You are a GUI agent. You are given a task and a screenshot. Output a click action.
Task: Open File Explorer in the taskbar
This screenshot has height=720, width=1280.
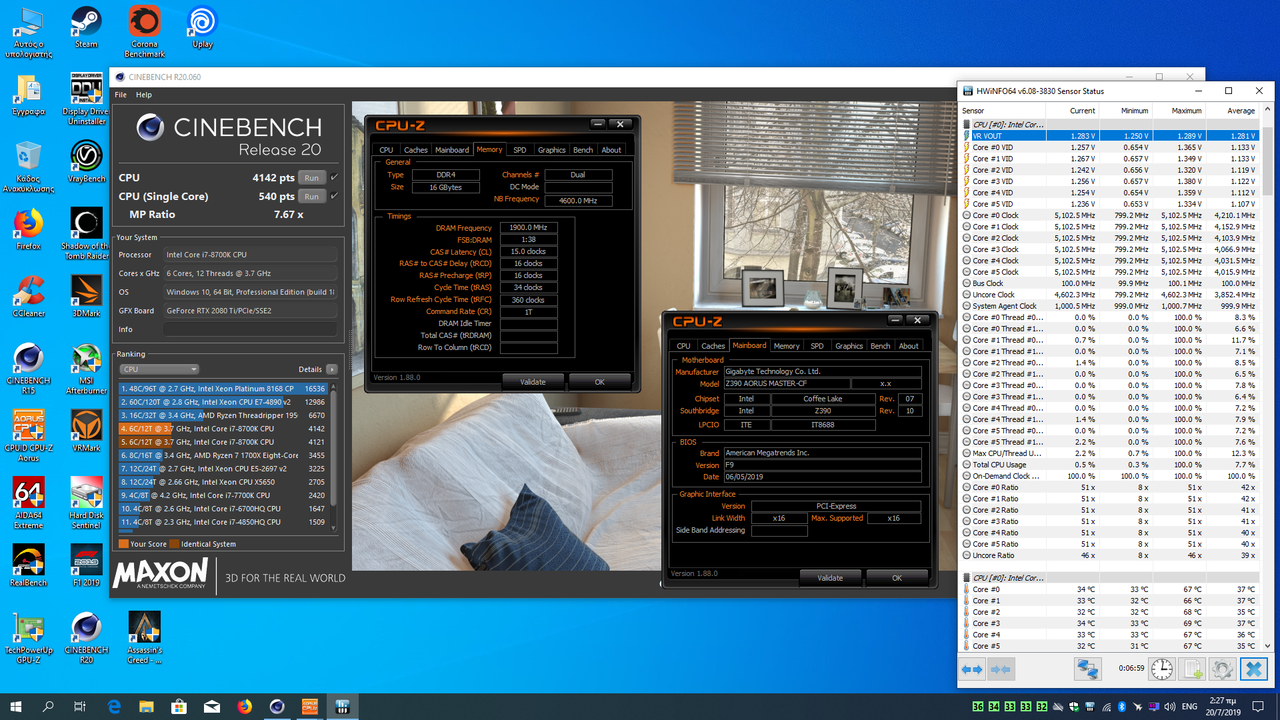click(x=146, y=707)
